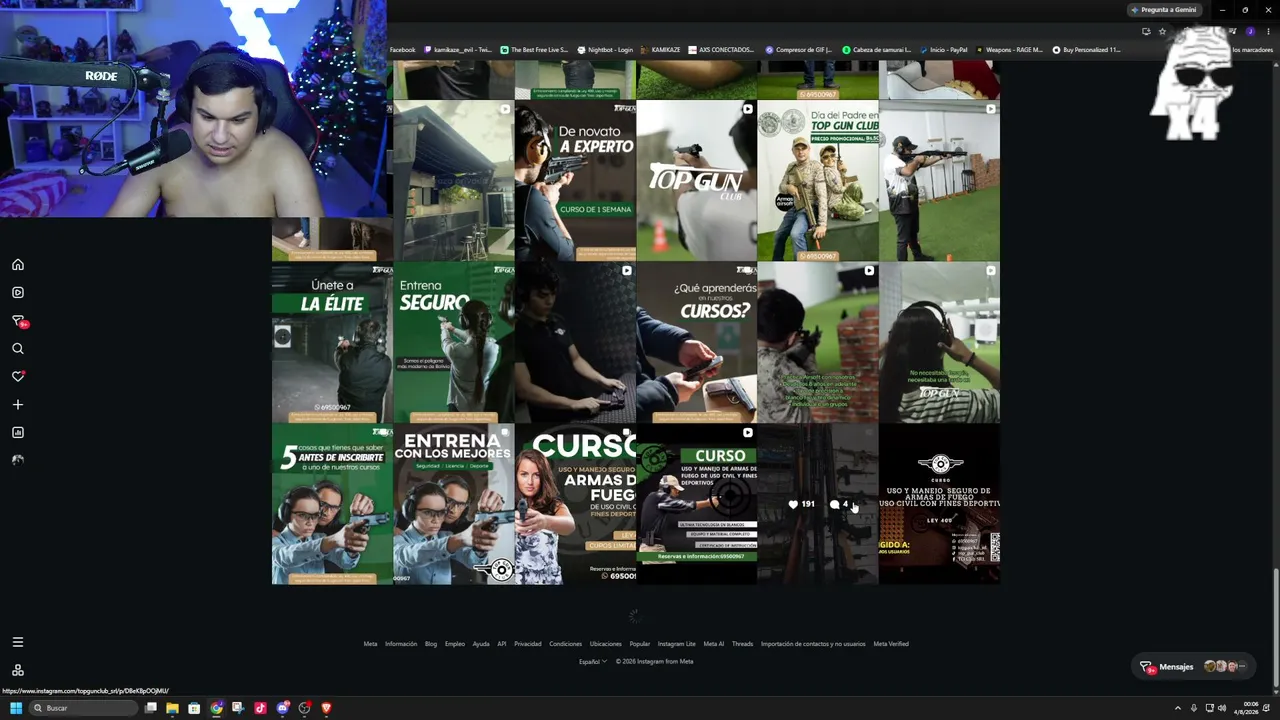This screenshot has width=1280, height=720.
Task: Show hidden system tray icons
Action: click(x=1179, y=708)
